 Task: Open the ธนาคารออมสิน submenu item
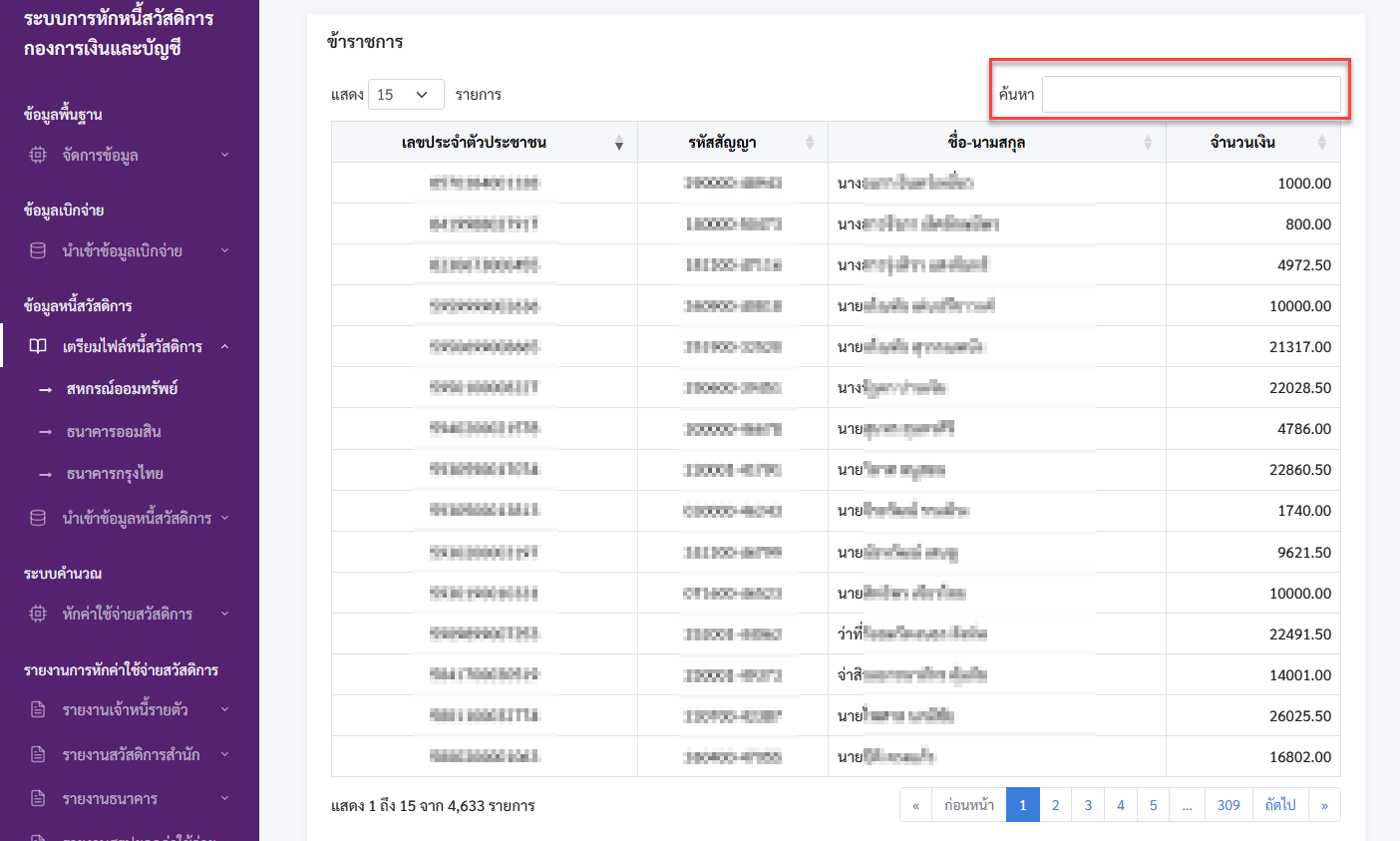click(114, 432)
